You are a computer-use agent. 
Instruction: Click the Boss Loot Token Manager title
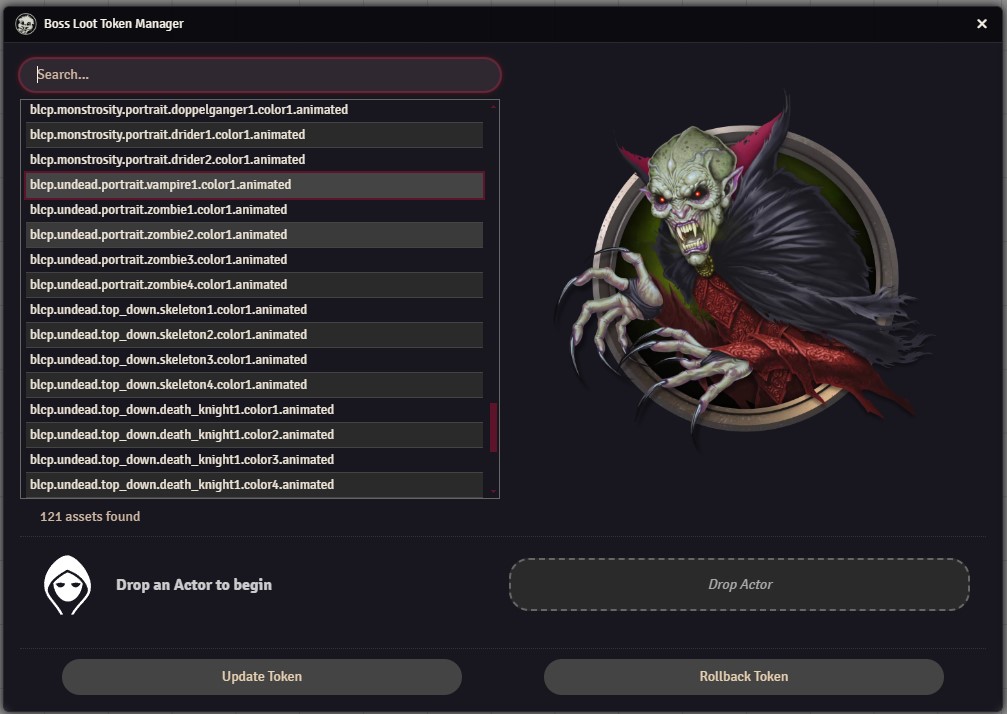(x=114, y=24)
